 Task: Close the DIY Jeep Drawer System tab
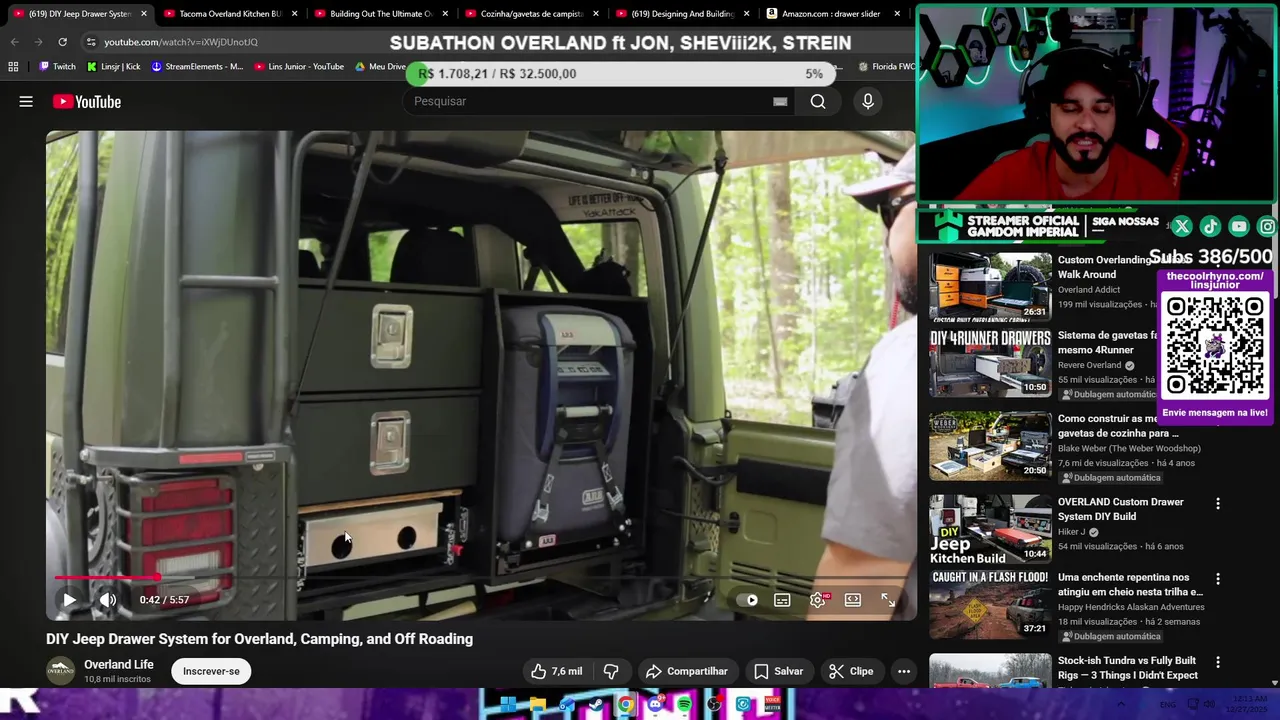[x=144, y=14]
